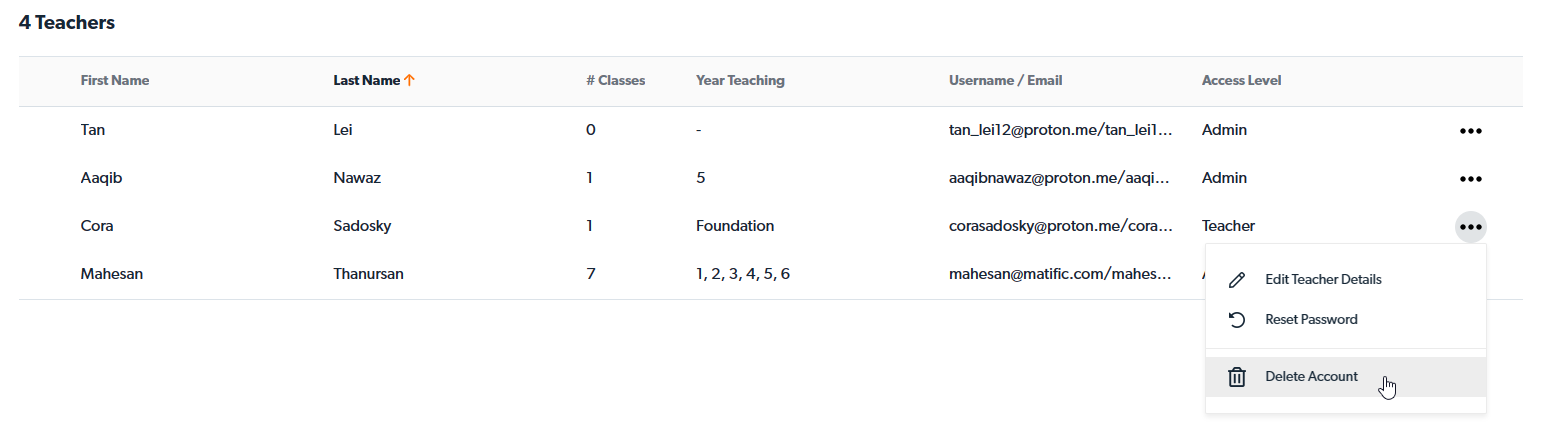Viewport: 1544px width, 442px height.
Task: Click the orange sort arrow next to Last Name
Action: coord(409,80)
